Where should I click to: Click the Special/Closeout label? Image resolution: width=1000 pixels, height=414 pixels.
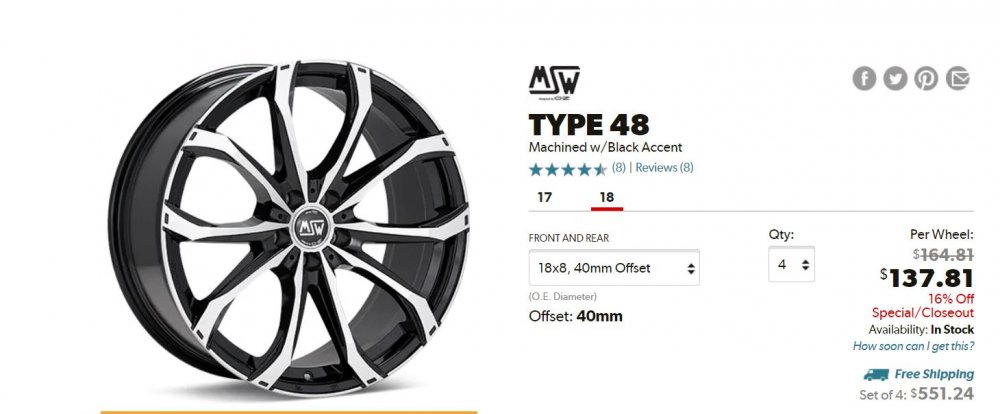[x=923, y=313]
